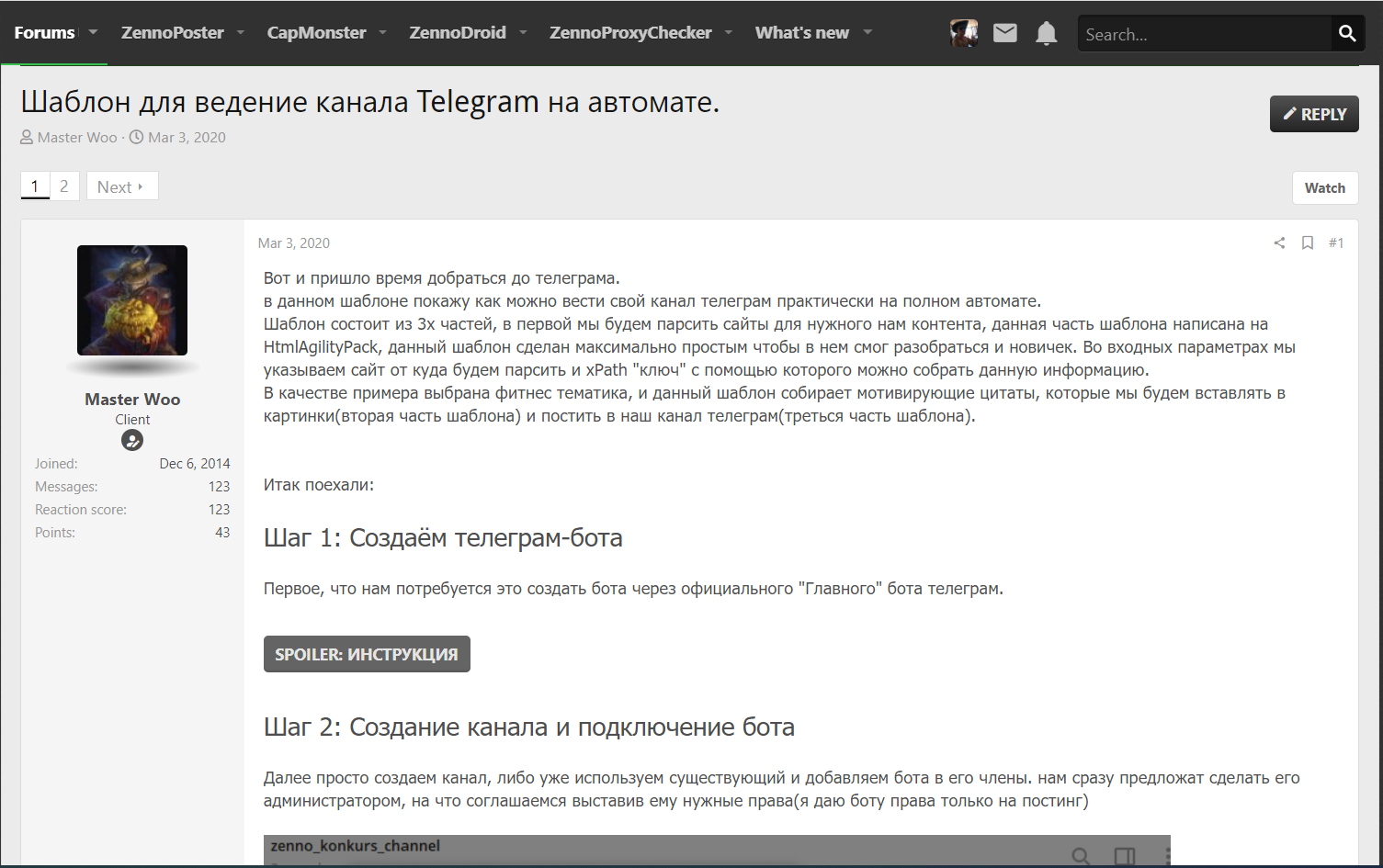Click the share icon on post #1
1383x868 pixels.
(x=1279, y=242)
